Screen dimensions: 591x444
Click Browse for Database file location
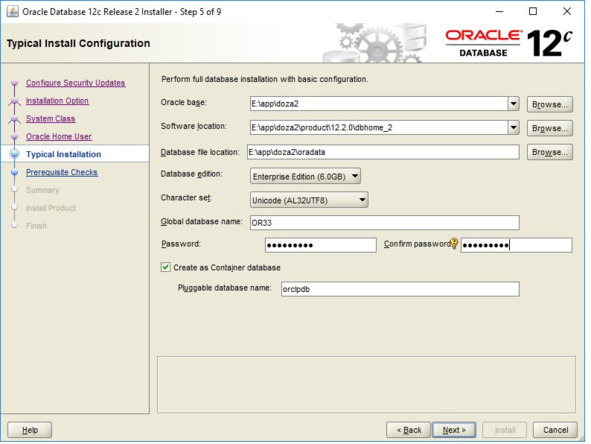coord(550,152)
